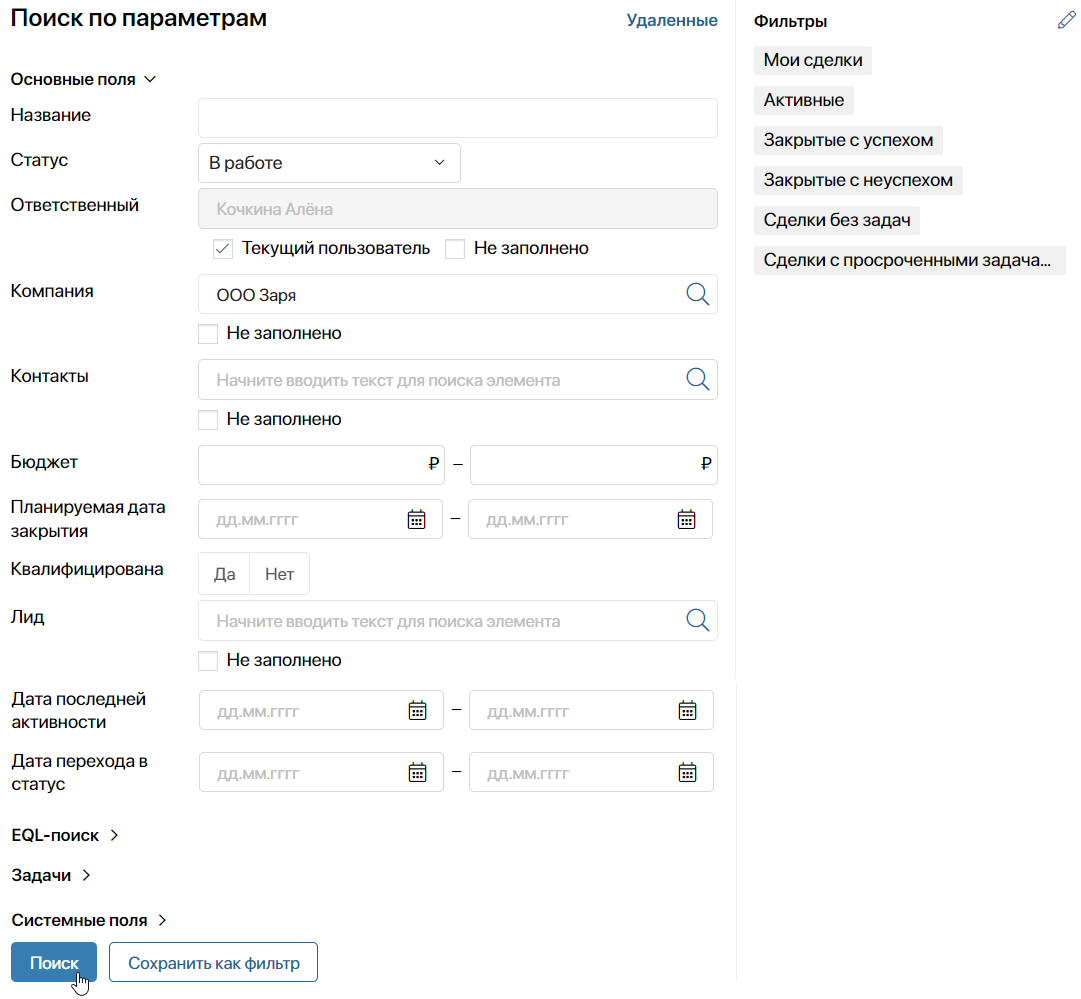Click Сохранить как фильтр button
The height and width of the screenshot is (999, 1081).
coord(213,962)
